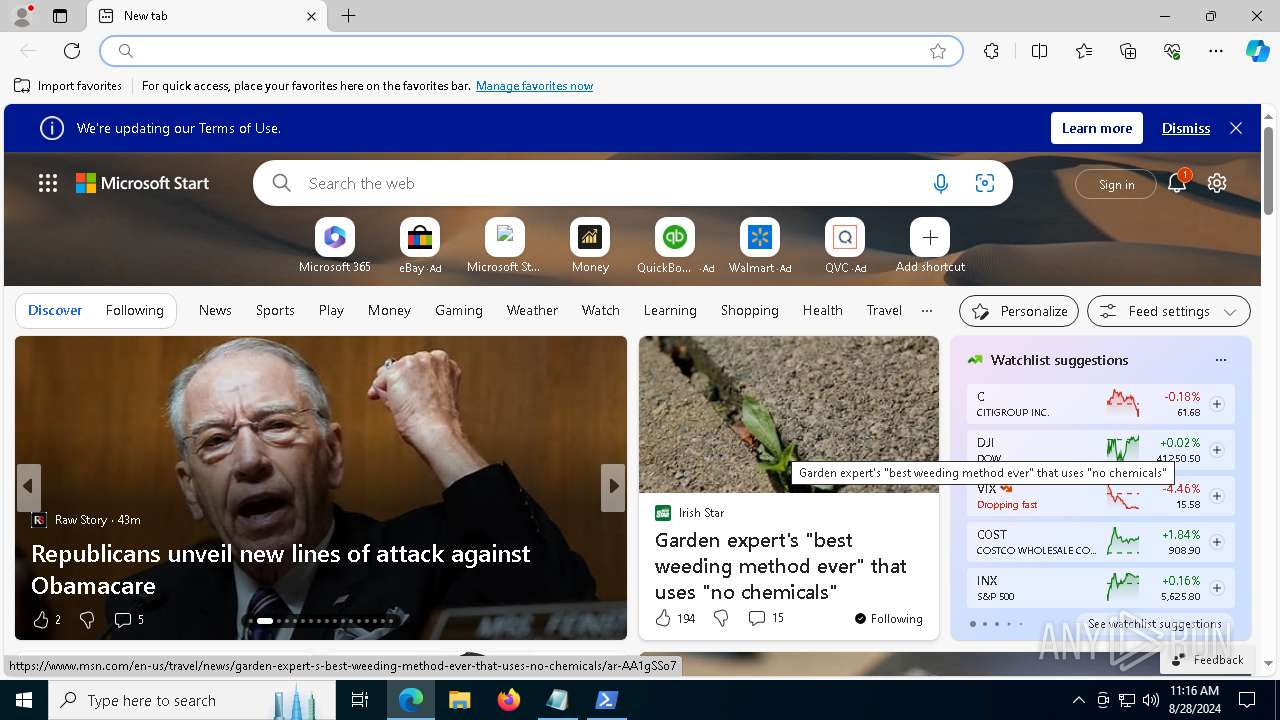Toggle split screen view

click(1039, 51)
